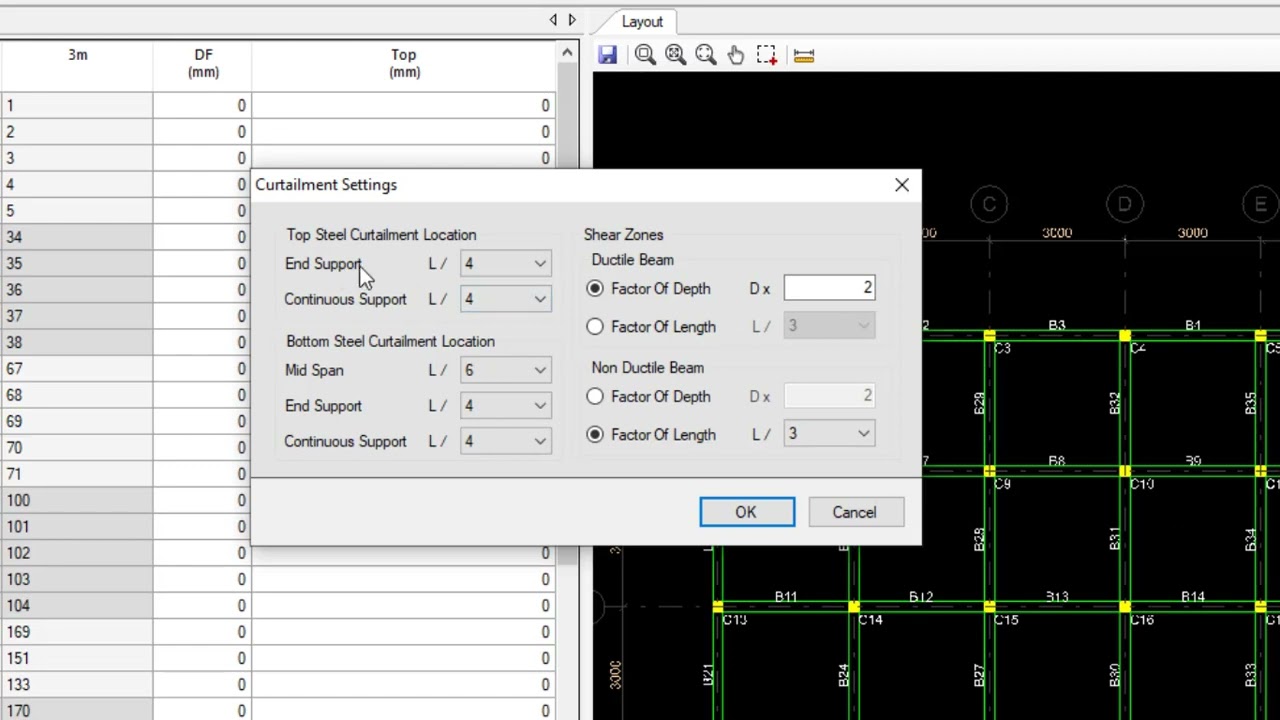Click the zoom extents magnifier icon

tap(675, 55)
